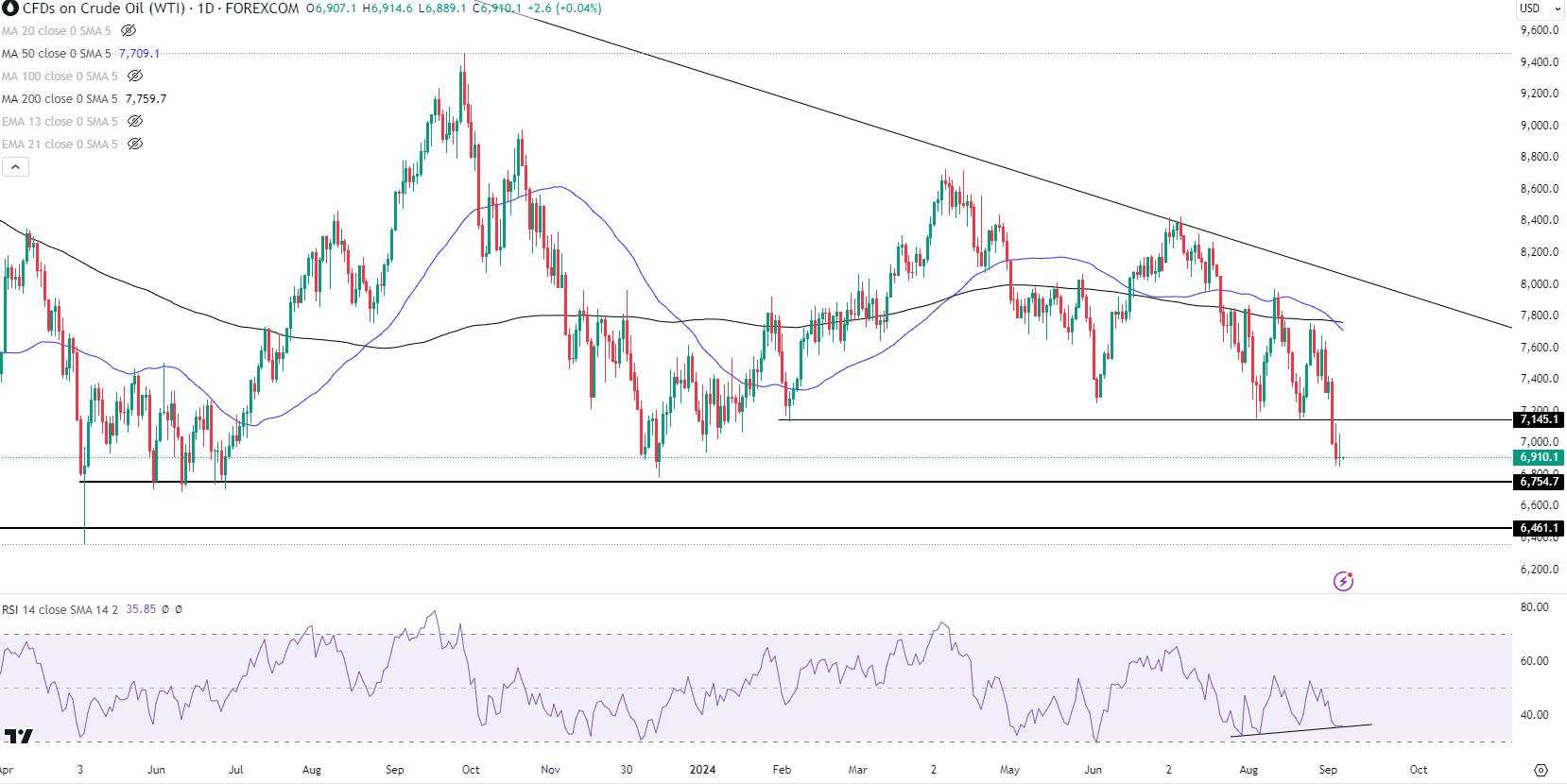This screenshot has width=1567, height=784.
Task: Click the TradingView logo in RSI pane
Action: [18, 736]
